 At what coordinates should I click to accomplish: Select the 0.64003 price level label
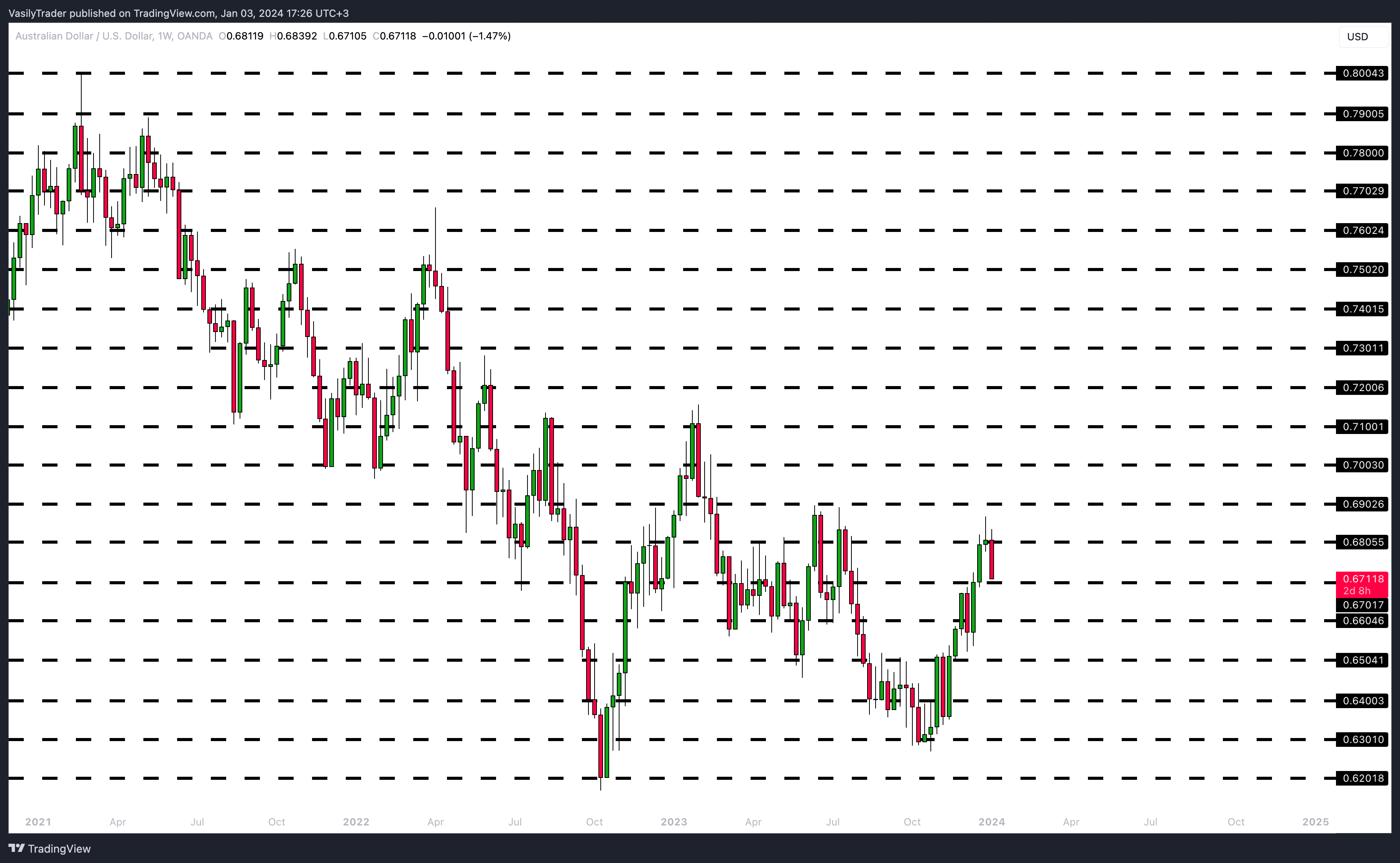tap(1362, 701)
